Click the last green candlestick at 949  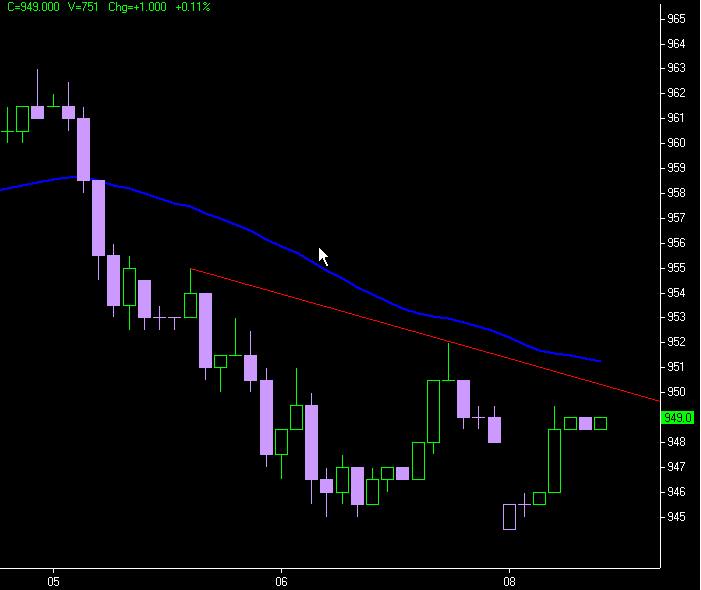600,423
